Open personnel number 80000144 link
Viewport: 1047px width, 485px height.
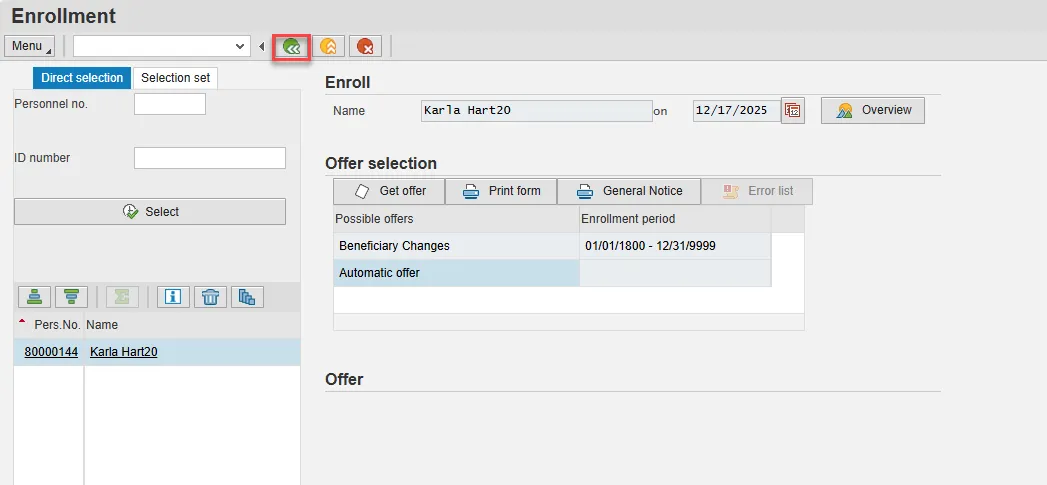(x=51, y=352)
